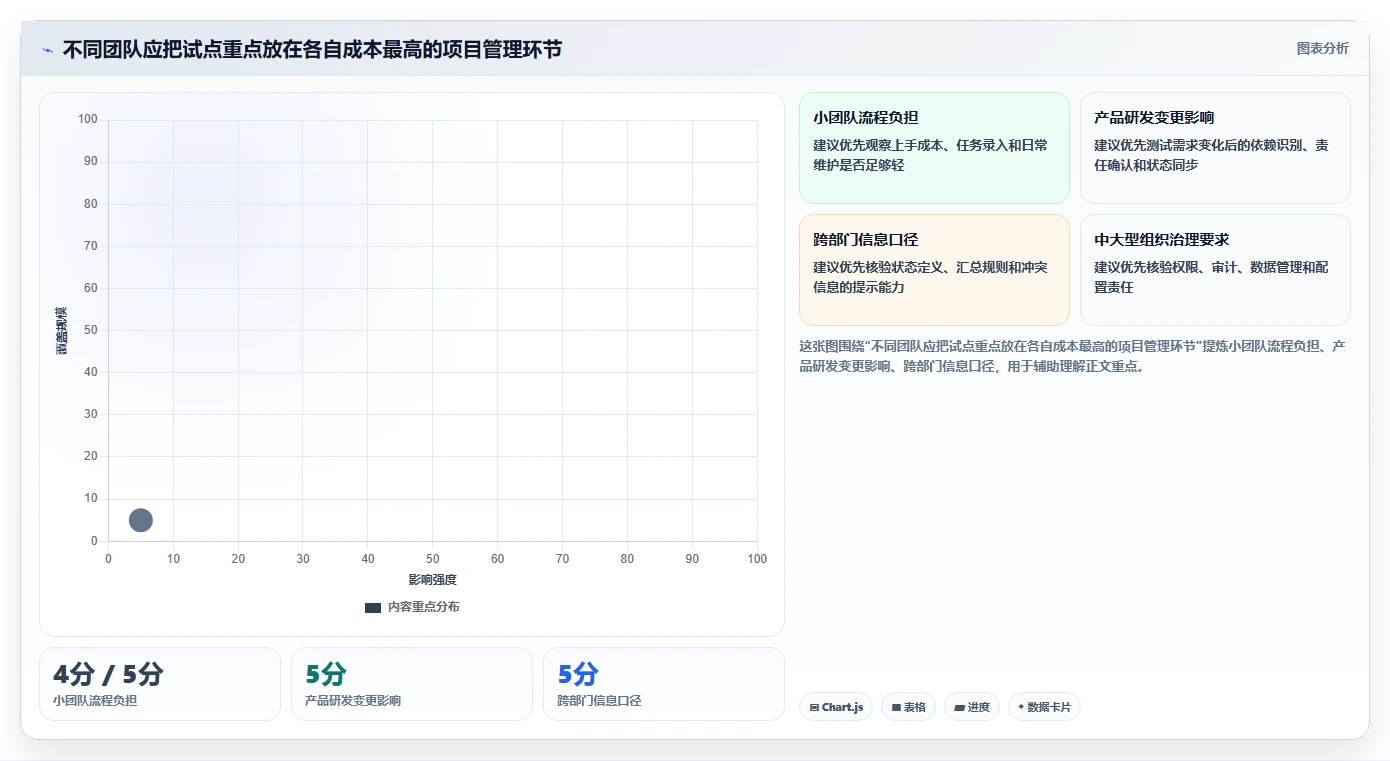Click the page title heading text
1390x761 pixels.
click(x=312, y=49)
